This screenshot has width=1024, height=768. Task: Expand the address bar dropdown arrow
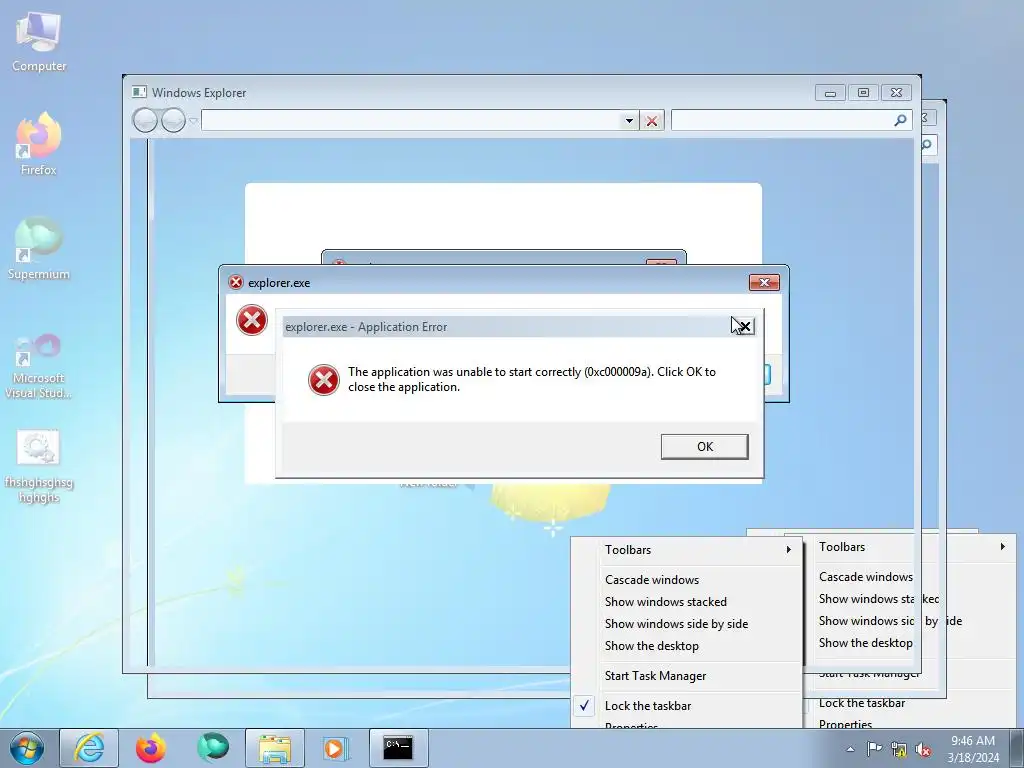click(x=629, y=121)
